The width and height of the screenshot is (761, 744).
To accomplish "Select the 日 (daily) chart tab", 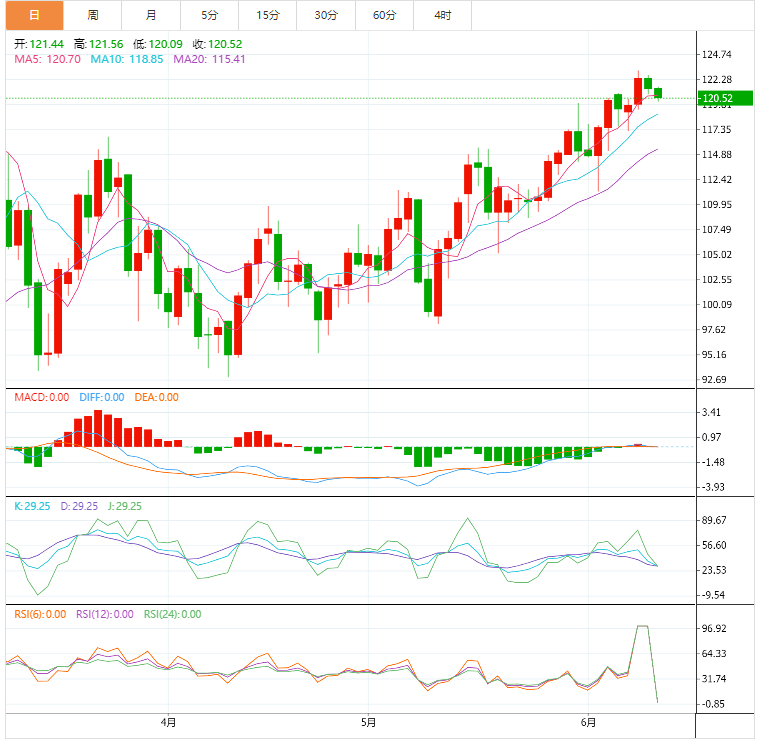I will (34, 15).
